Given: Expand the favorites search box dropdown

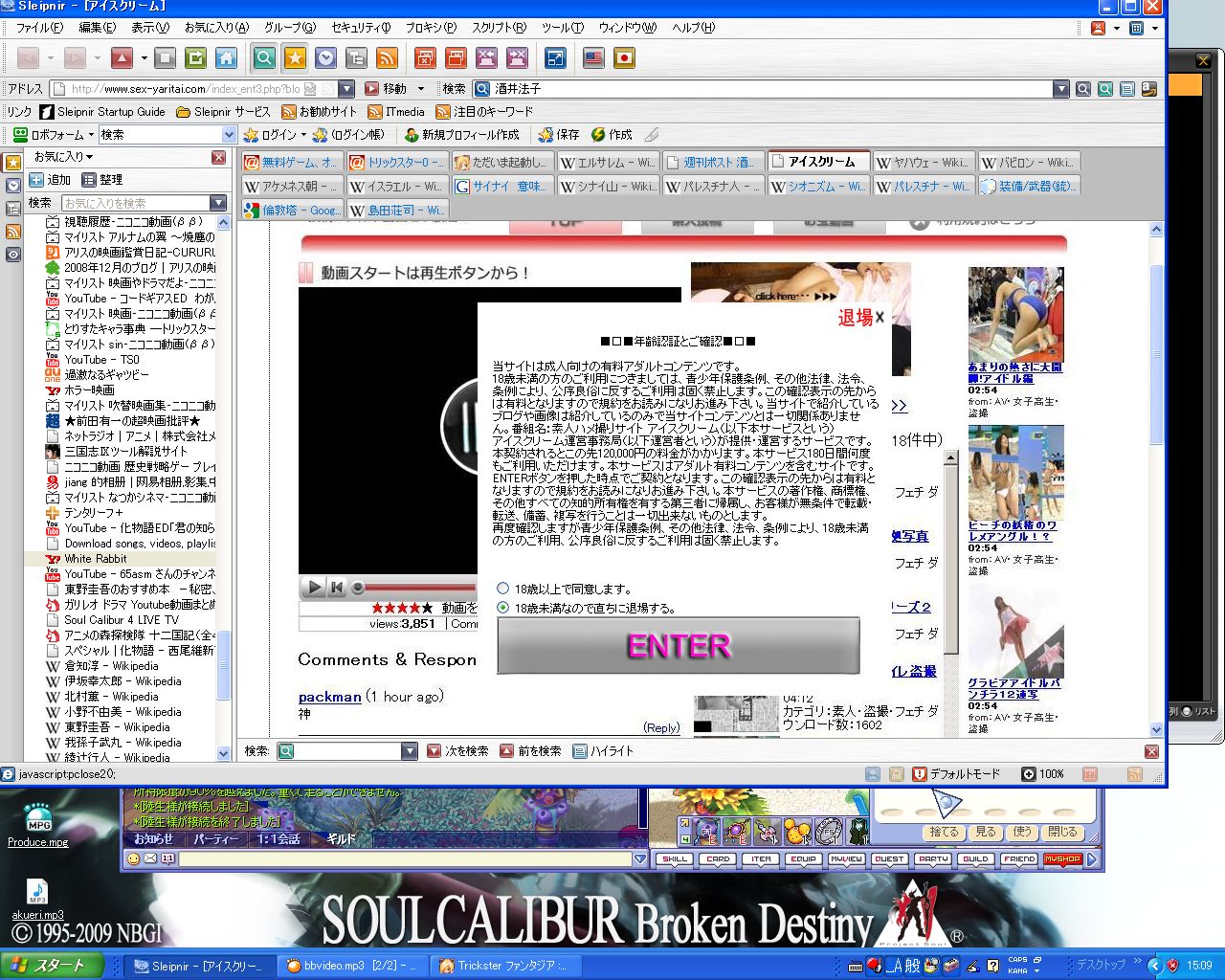Looking at the screenshot, I should pyautogui.click(x=218, y=203).
